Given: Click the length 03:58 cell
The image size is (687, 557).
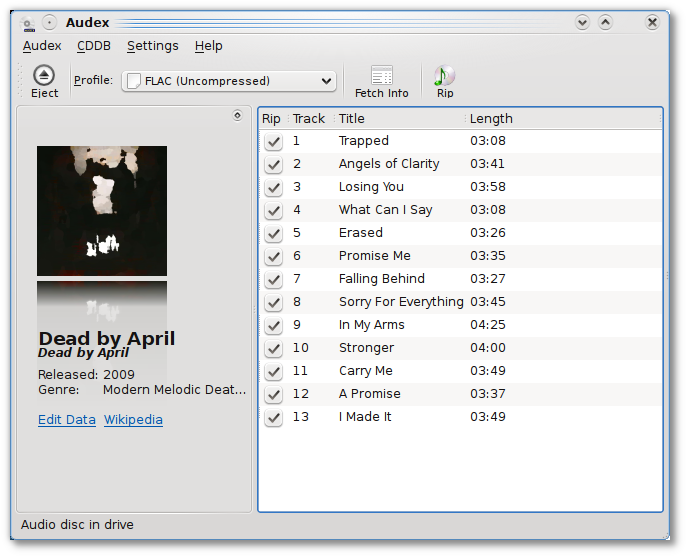Looking at the screenshot, I should point(488,187).
